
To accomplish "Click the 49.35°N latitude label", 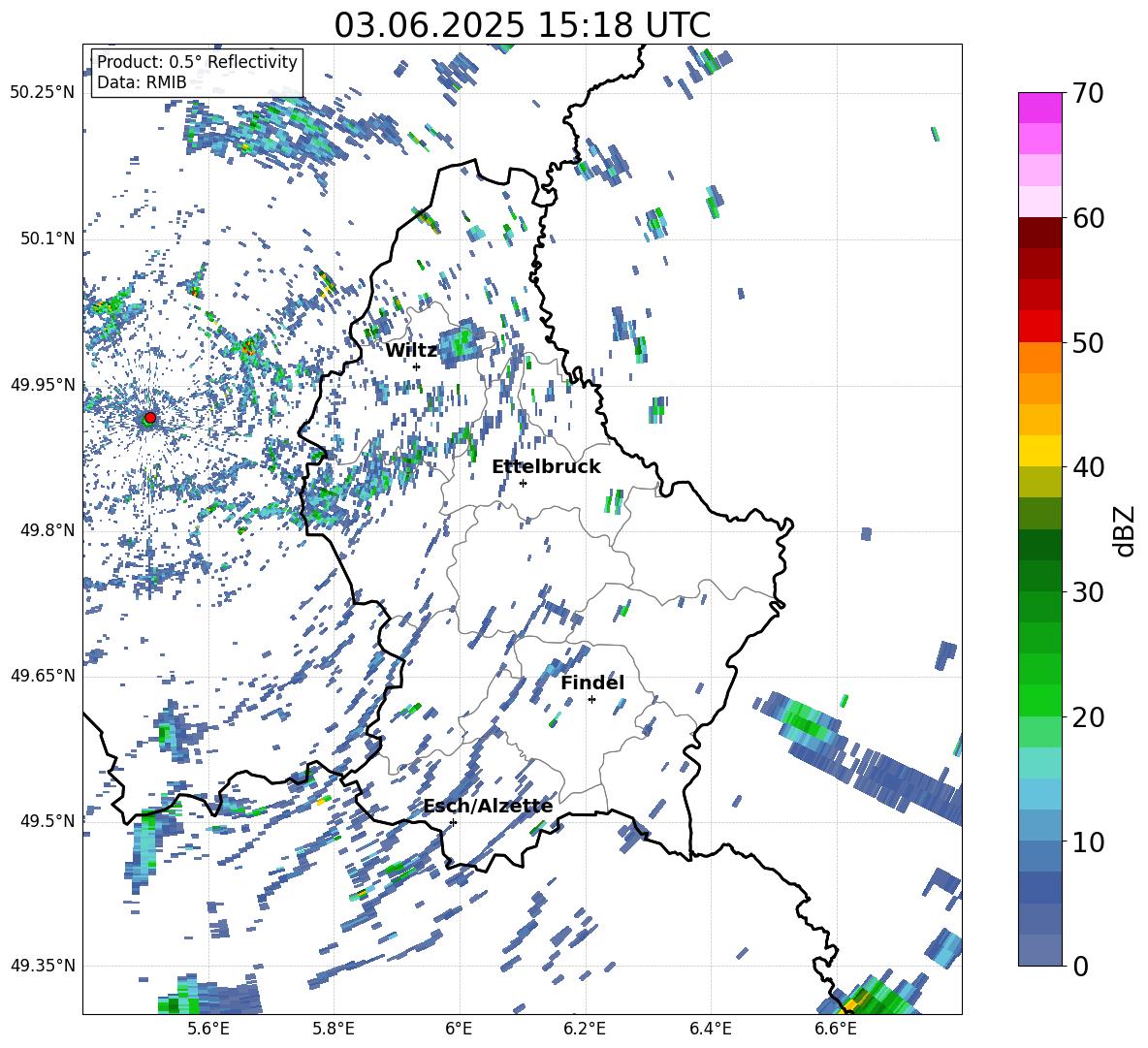I will pos(43,966).
